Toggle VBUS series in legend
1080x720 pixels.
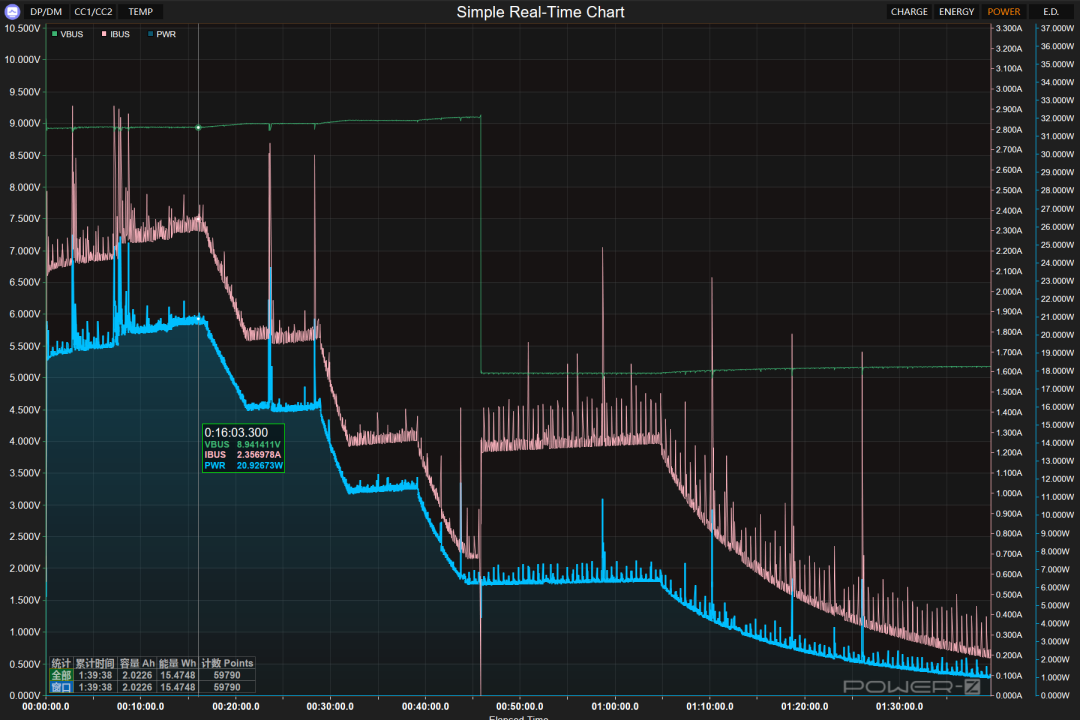tap(71, 34)
